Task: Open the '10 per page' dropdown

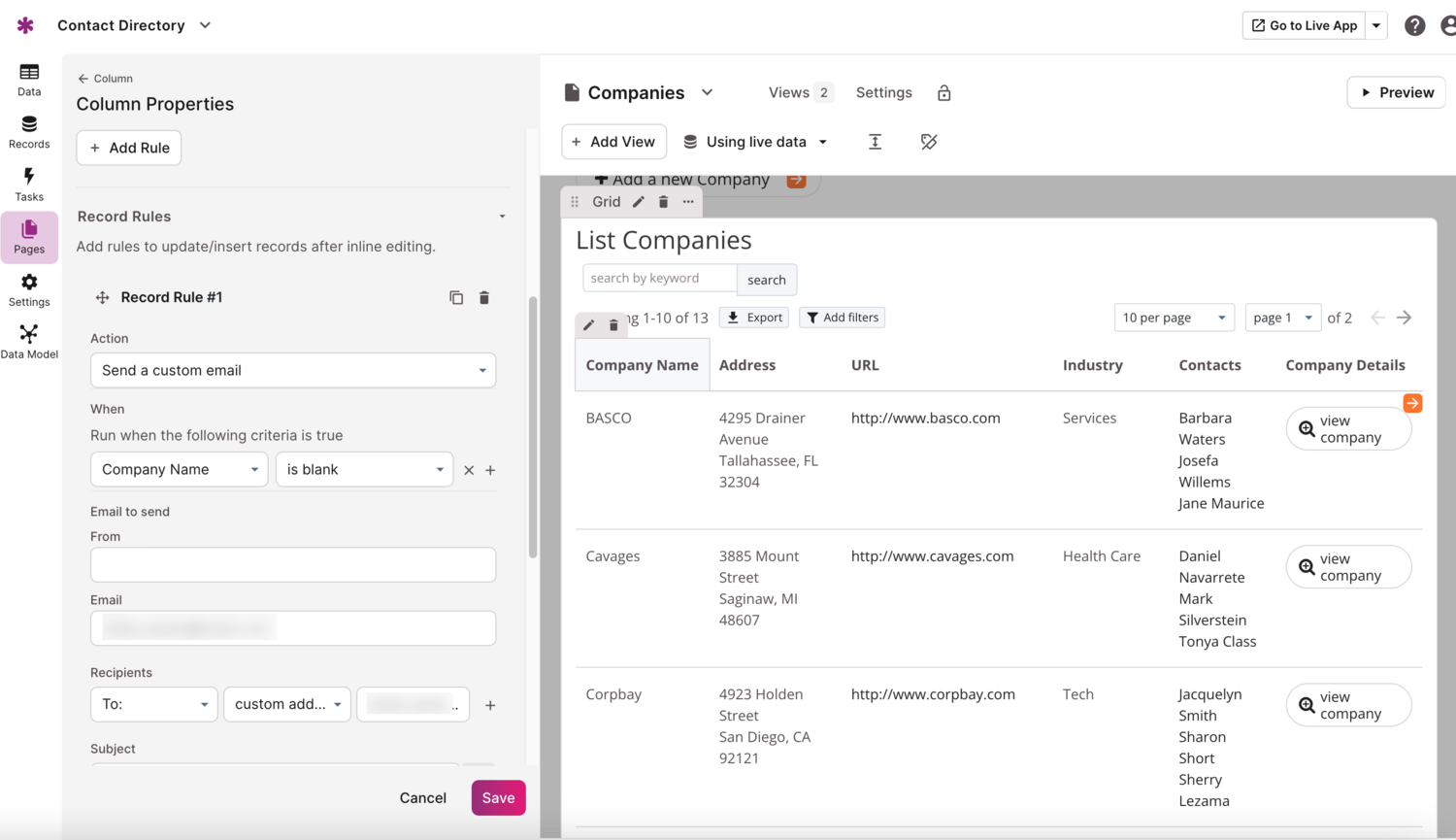Action: [x=1174, y=318]
